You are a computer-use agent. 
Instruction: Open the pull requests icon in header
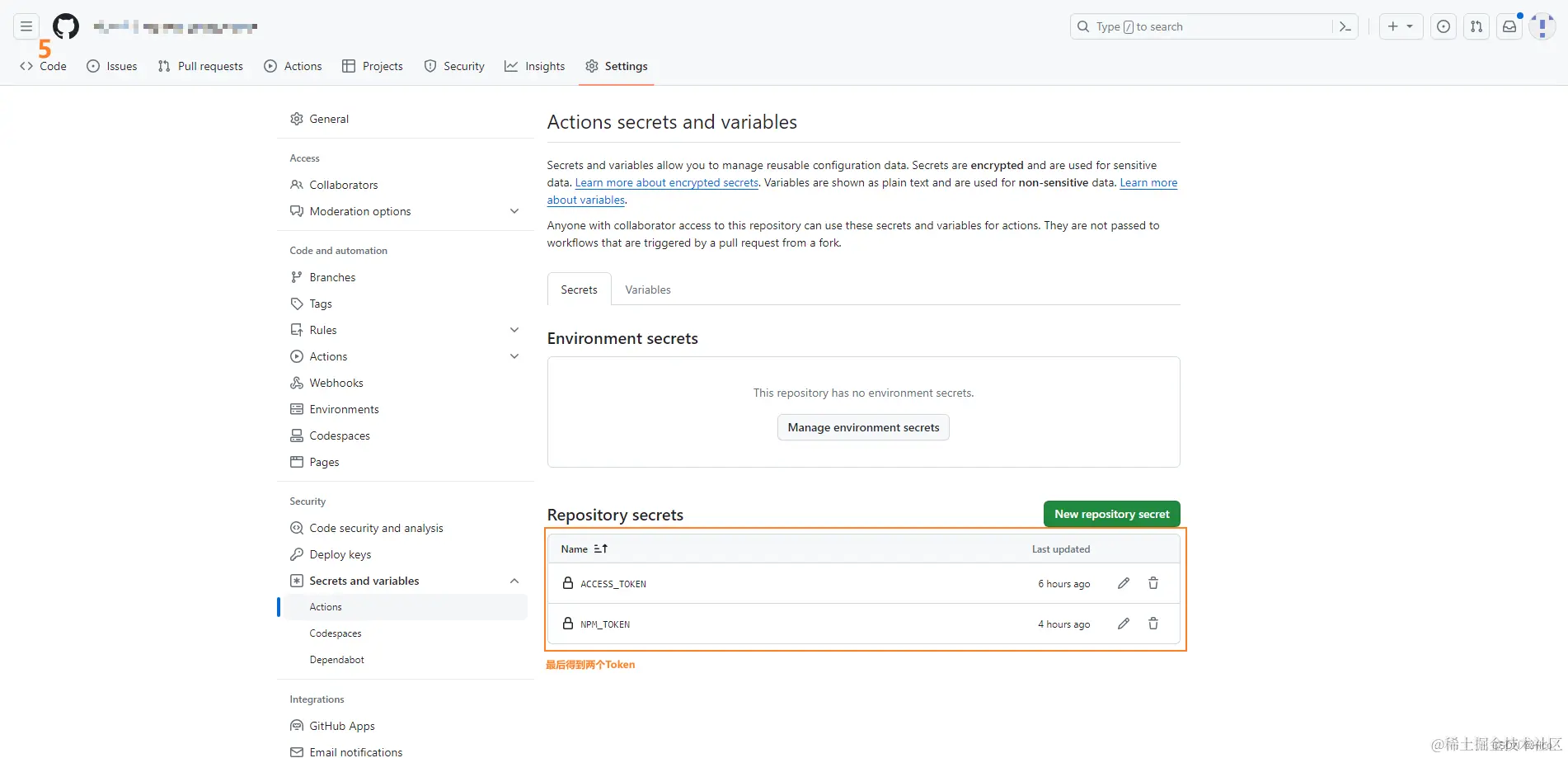click(x=1476, y=26)
